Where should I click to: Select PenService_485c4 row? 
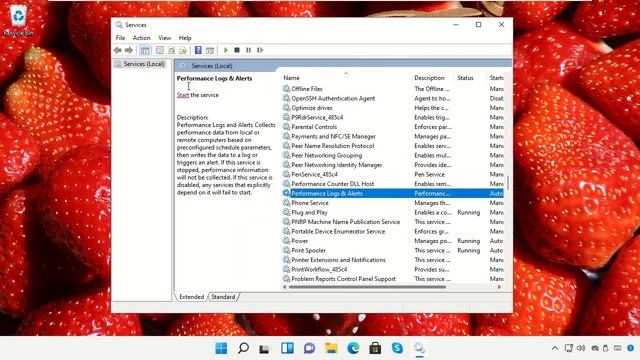tap(393, 174)
